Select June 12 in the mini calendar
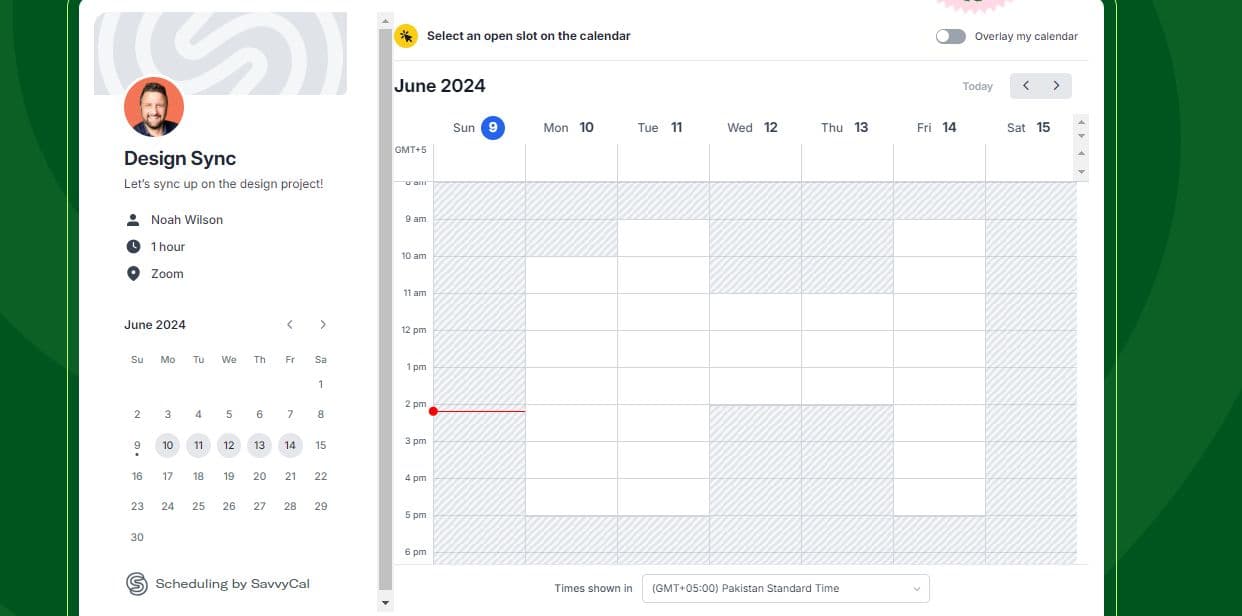The width and height of the screenshot is (1242, 616). [x=229, y=446]
